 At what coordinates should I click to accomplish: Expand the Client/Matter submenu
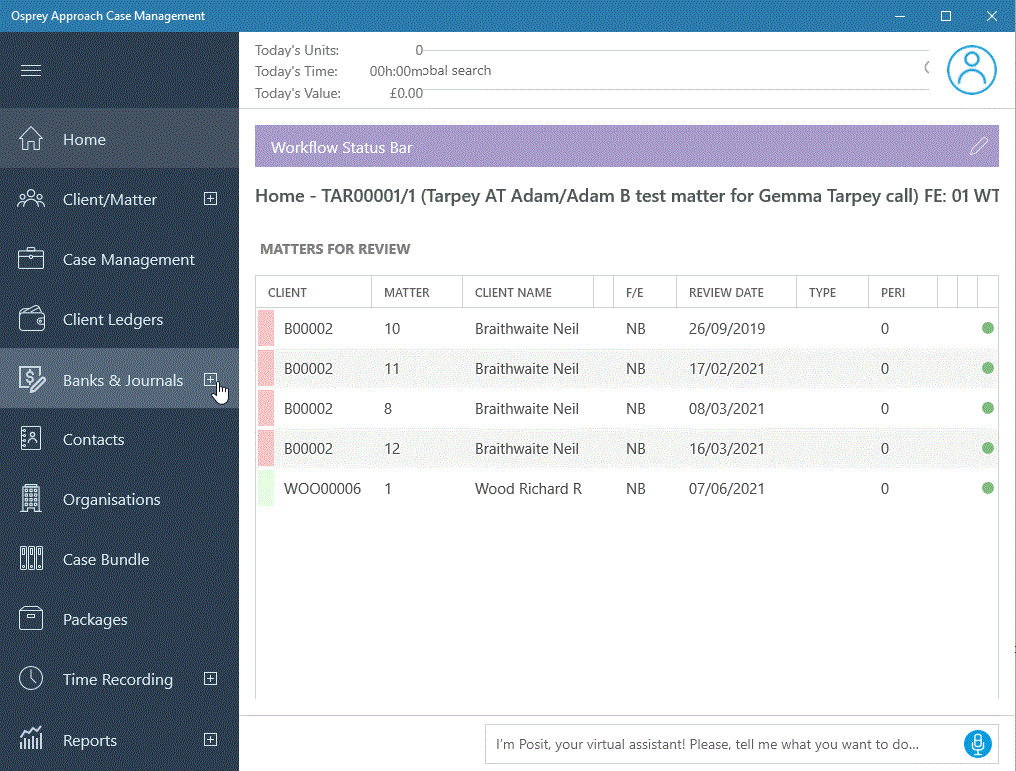coord(210,199)
